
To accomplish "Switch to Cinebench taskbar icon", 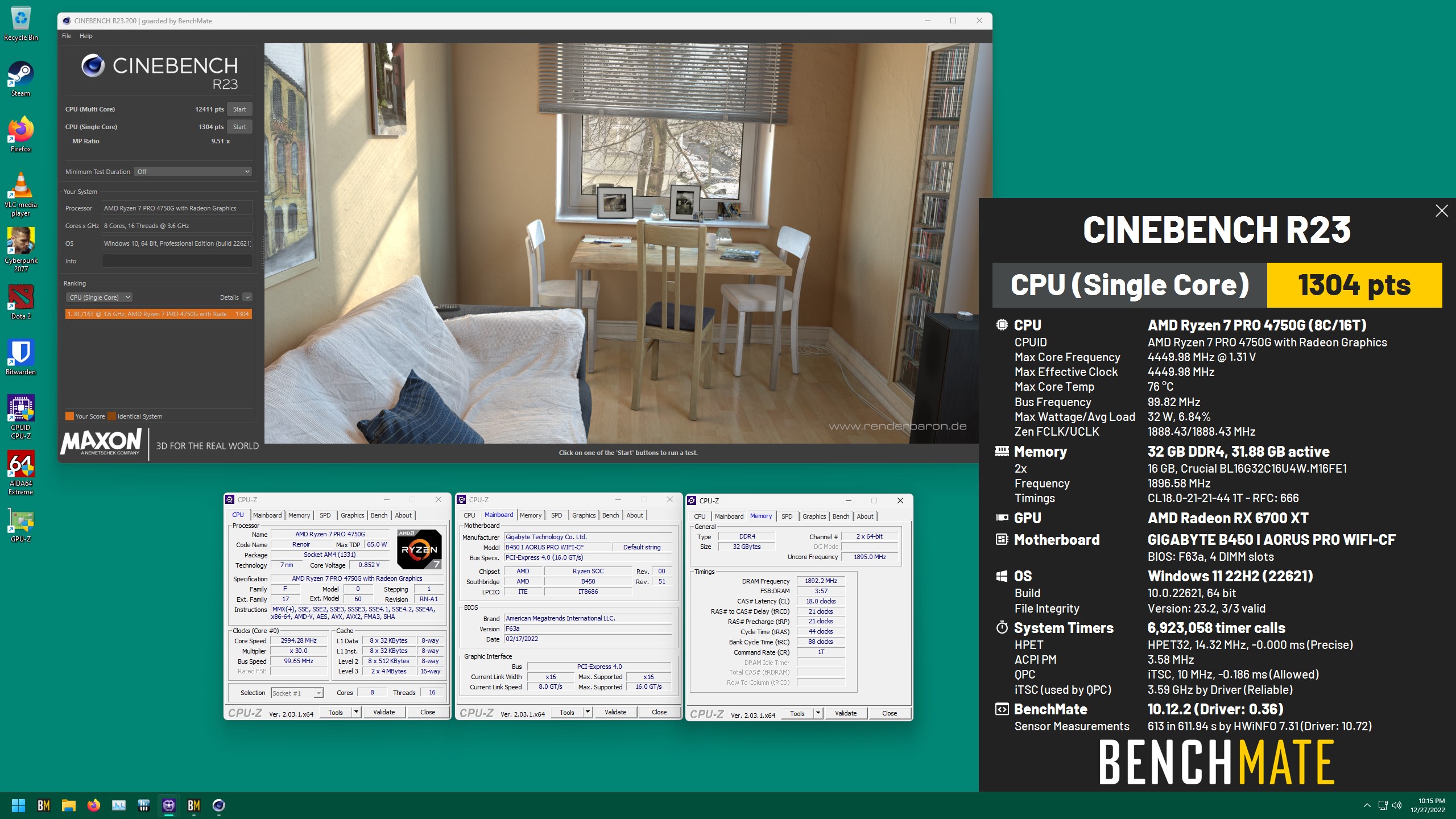I will pyautogui.click(x=219, y=805).
